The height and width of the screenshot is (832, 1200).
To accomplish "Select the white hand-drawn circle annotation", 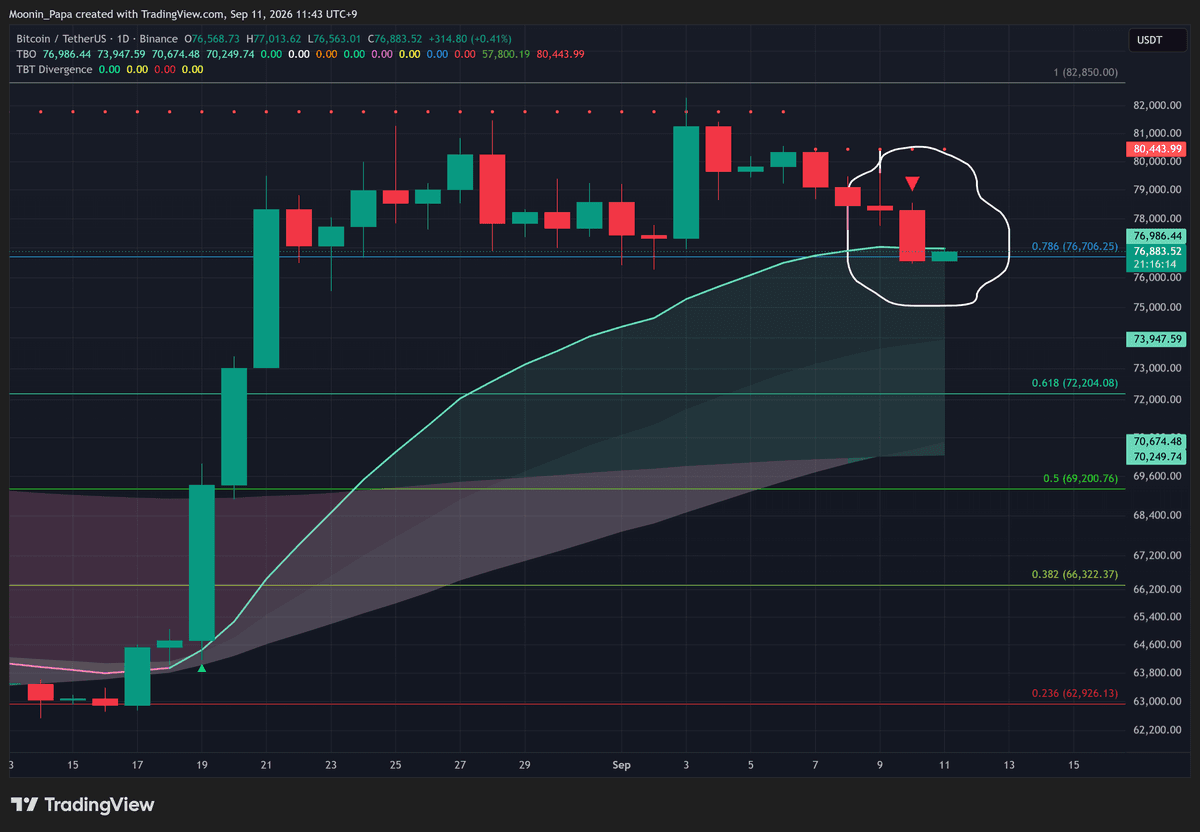I will click(928, 225).
